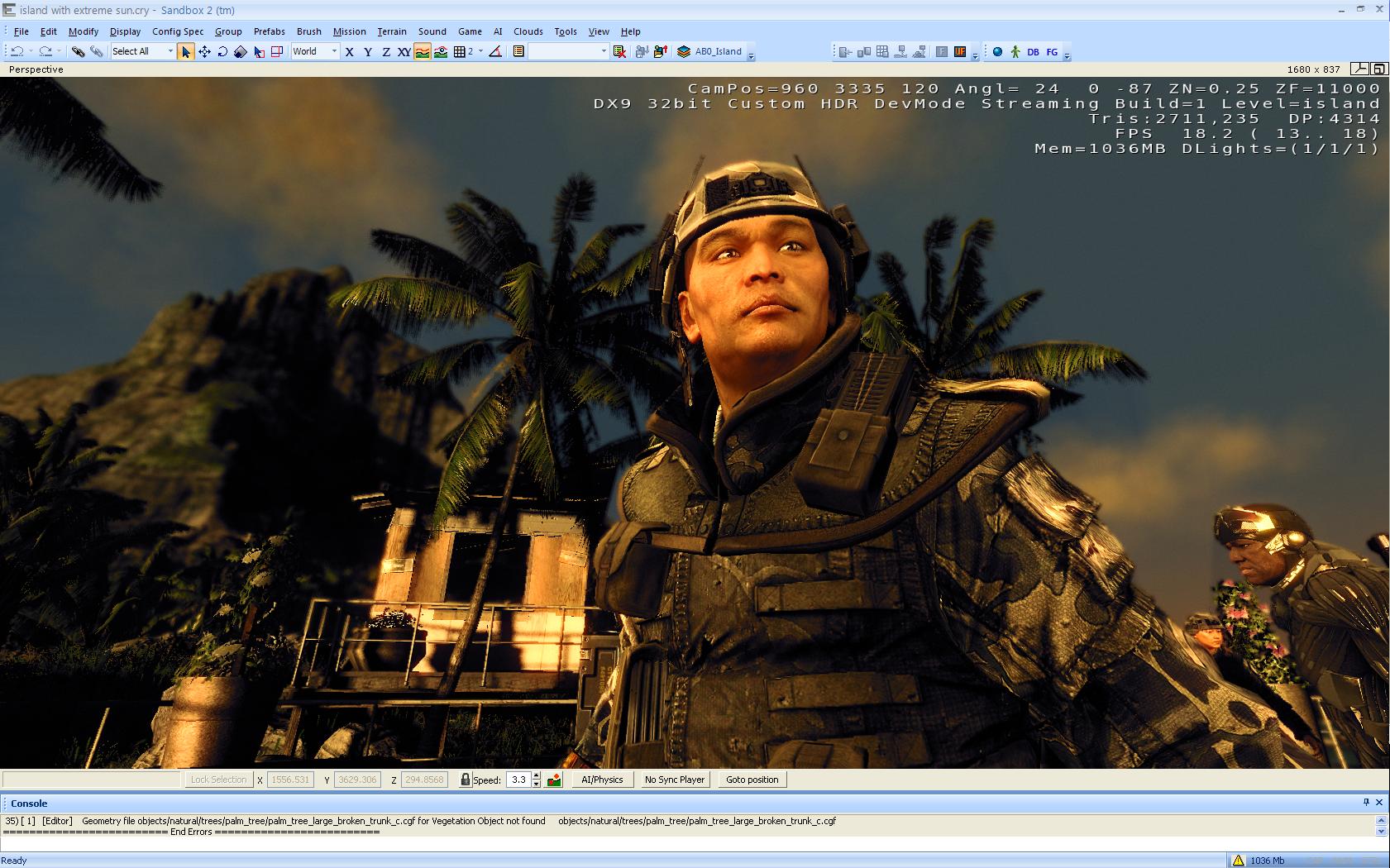Open the Tools menu
This screenshot has width=1390, height=868.
coord(566,31)
